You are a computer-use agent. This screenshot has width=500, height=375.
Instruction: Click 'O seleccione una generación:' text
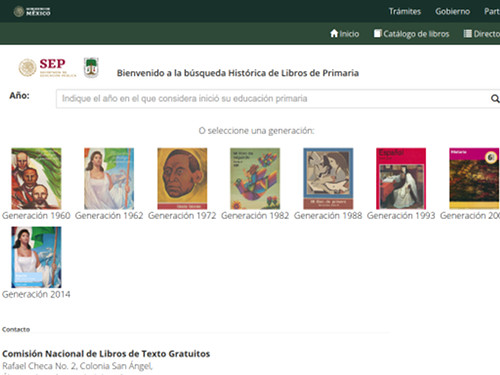pyautogui.click(x=256, y=131)
